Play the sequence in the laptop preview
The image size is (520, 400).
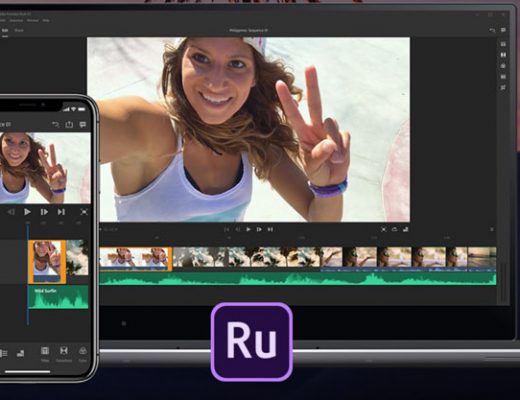coord(248,229)
